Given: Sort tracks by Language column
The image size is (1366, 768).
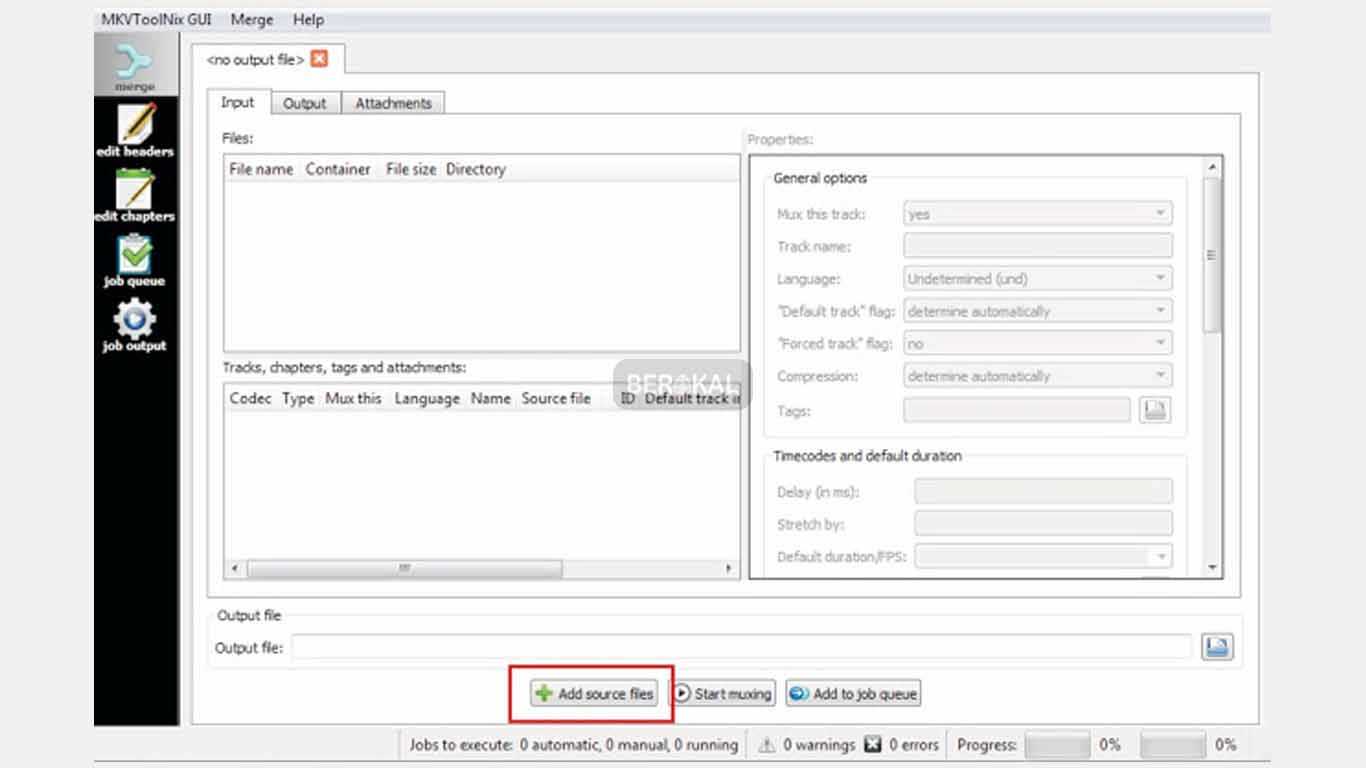Looking at the screenshot, I should [x=427, y=398].
